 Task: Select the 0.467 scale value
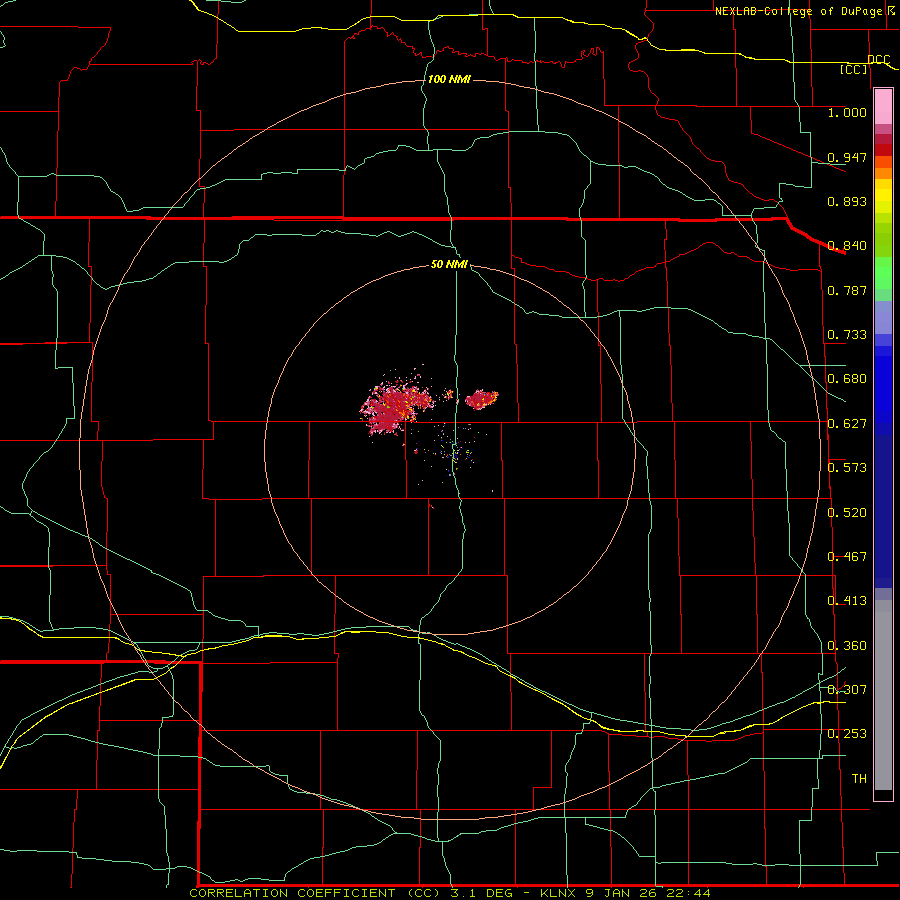tap(847, 556)
